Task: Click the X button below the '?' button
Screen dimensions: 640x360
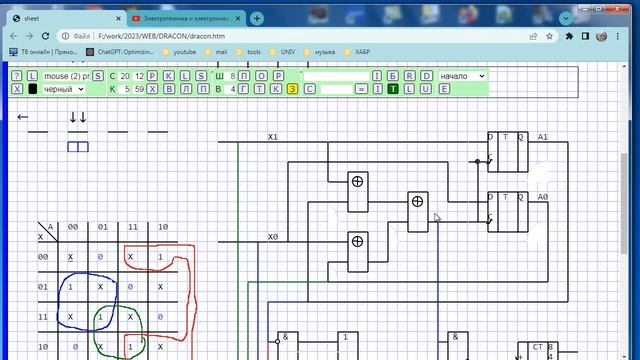Action: coord(17,89)
